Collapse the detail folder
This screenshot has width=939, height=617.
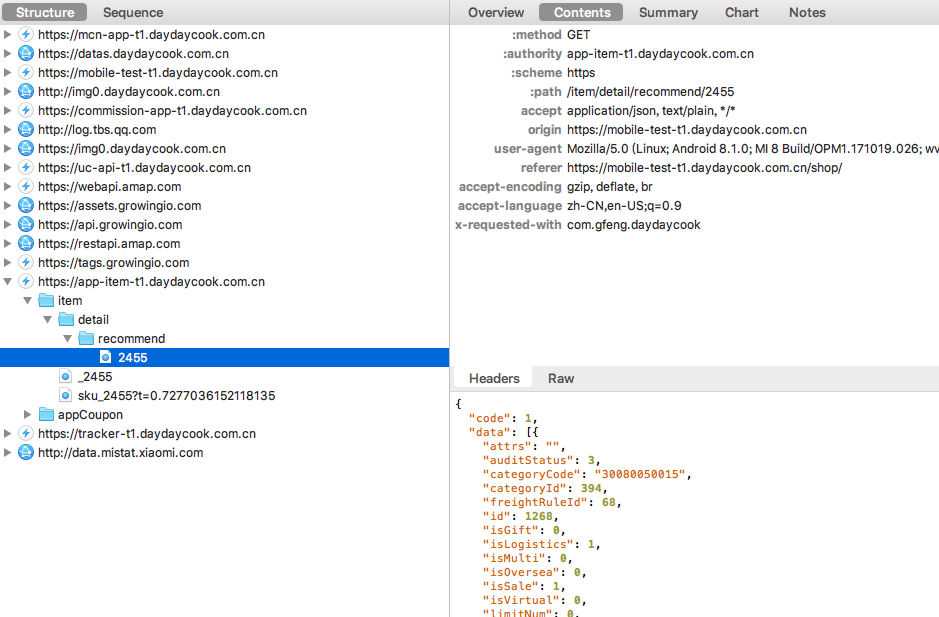[47, 320]
